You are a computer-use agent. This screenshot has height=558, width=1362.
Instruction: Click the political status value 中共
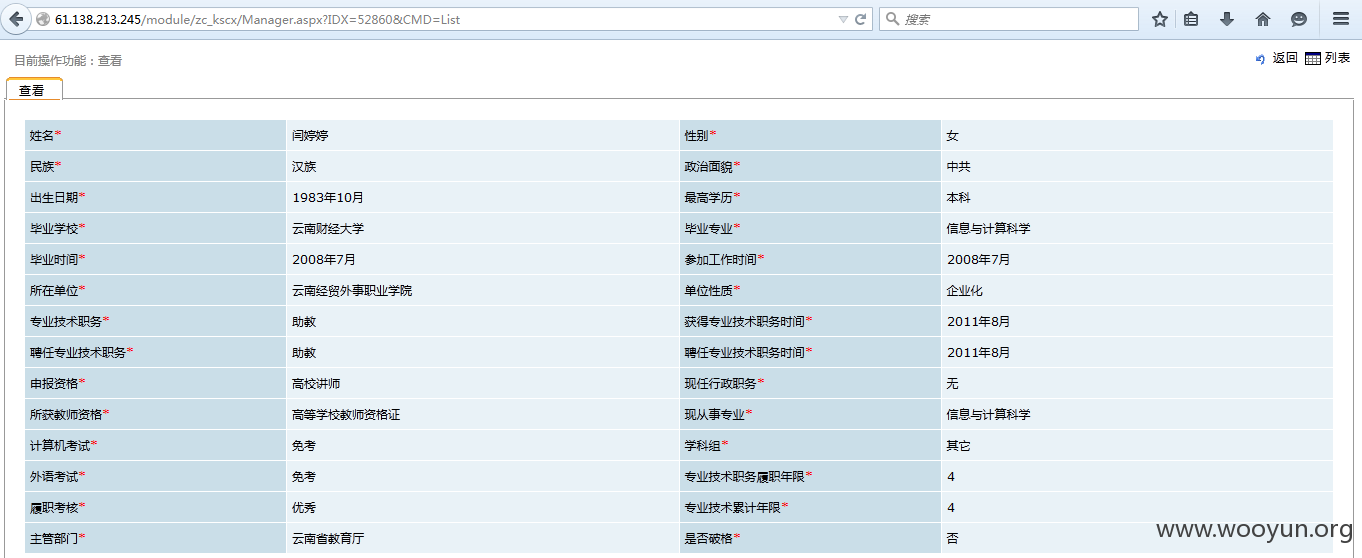(959, 166)
